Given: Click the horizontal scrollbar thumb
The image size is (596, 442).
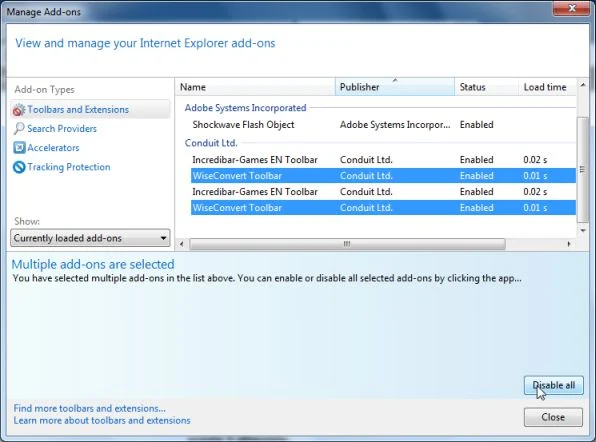Looking at the screenshot, I should 347,244.
